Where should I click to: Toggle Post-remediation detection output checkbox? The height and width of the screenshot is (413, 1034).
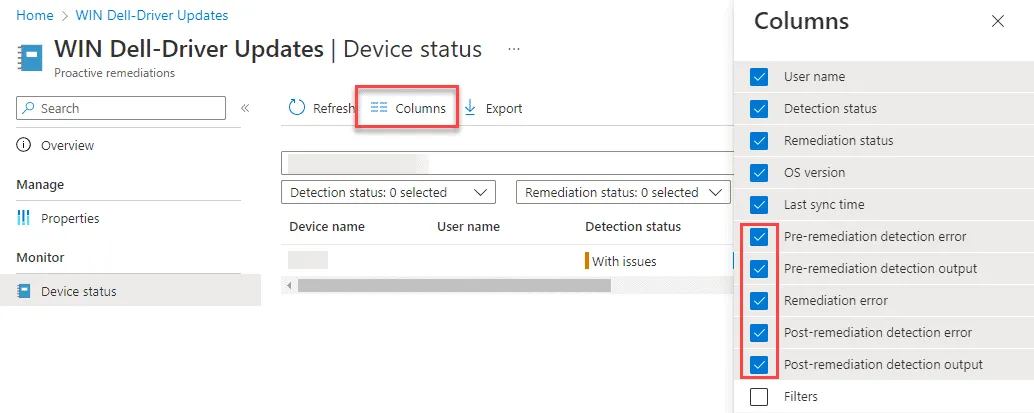click(759, 364)
